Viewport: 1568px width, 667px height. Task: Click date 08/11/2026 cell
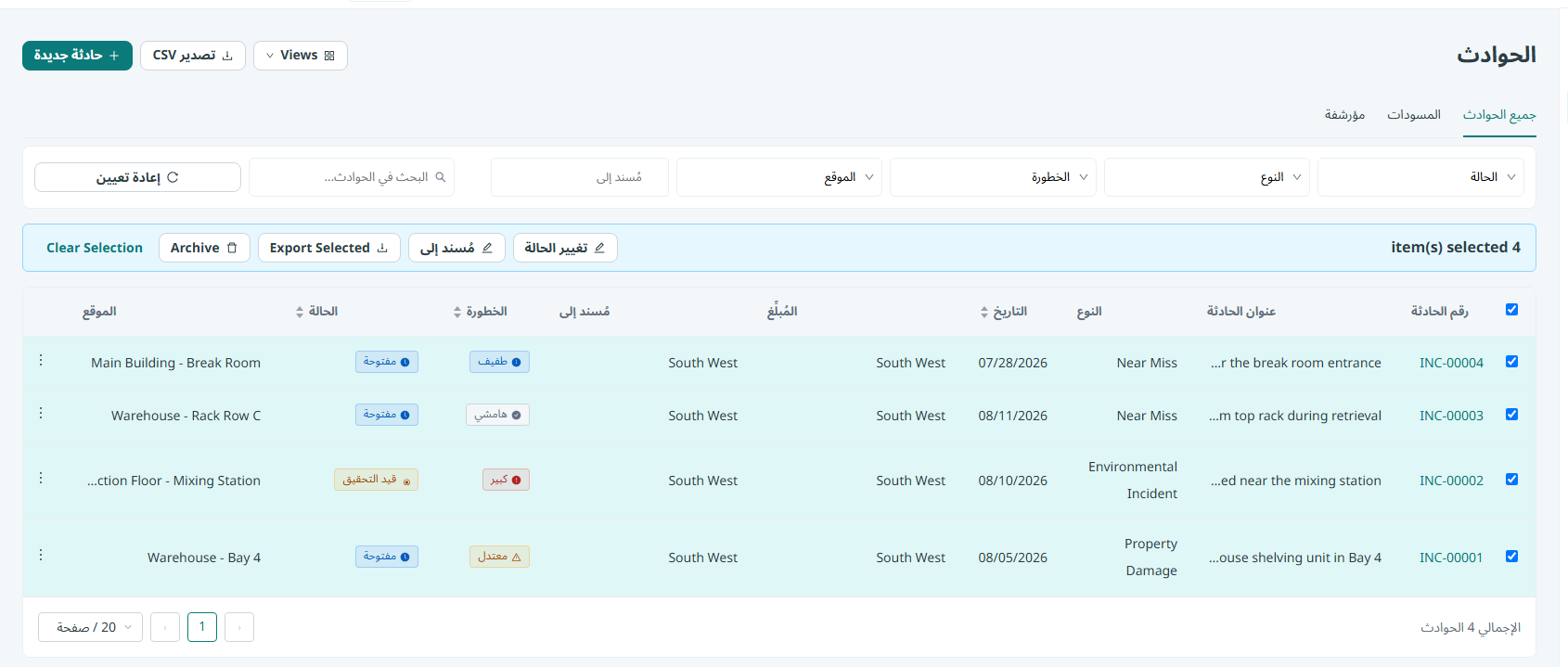(x=1012, y=416)
